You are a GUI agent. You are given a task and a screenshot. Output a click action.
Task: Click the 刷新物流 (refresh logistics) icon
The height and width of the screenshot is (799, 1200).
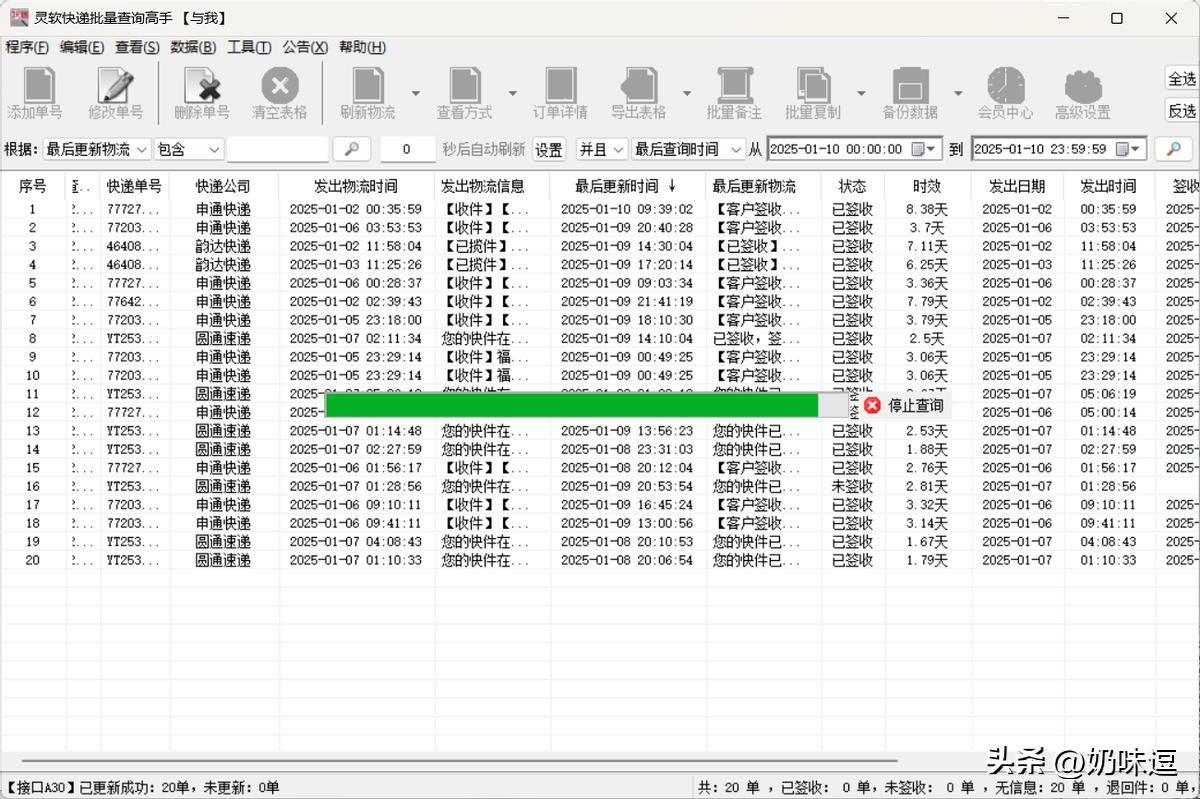[x=367, y=92]
